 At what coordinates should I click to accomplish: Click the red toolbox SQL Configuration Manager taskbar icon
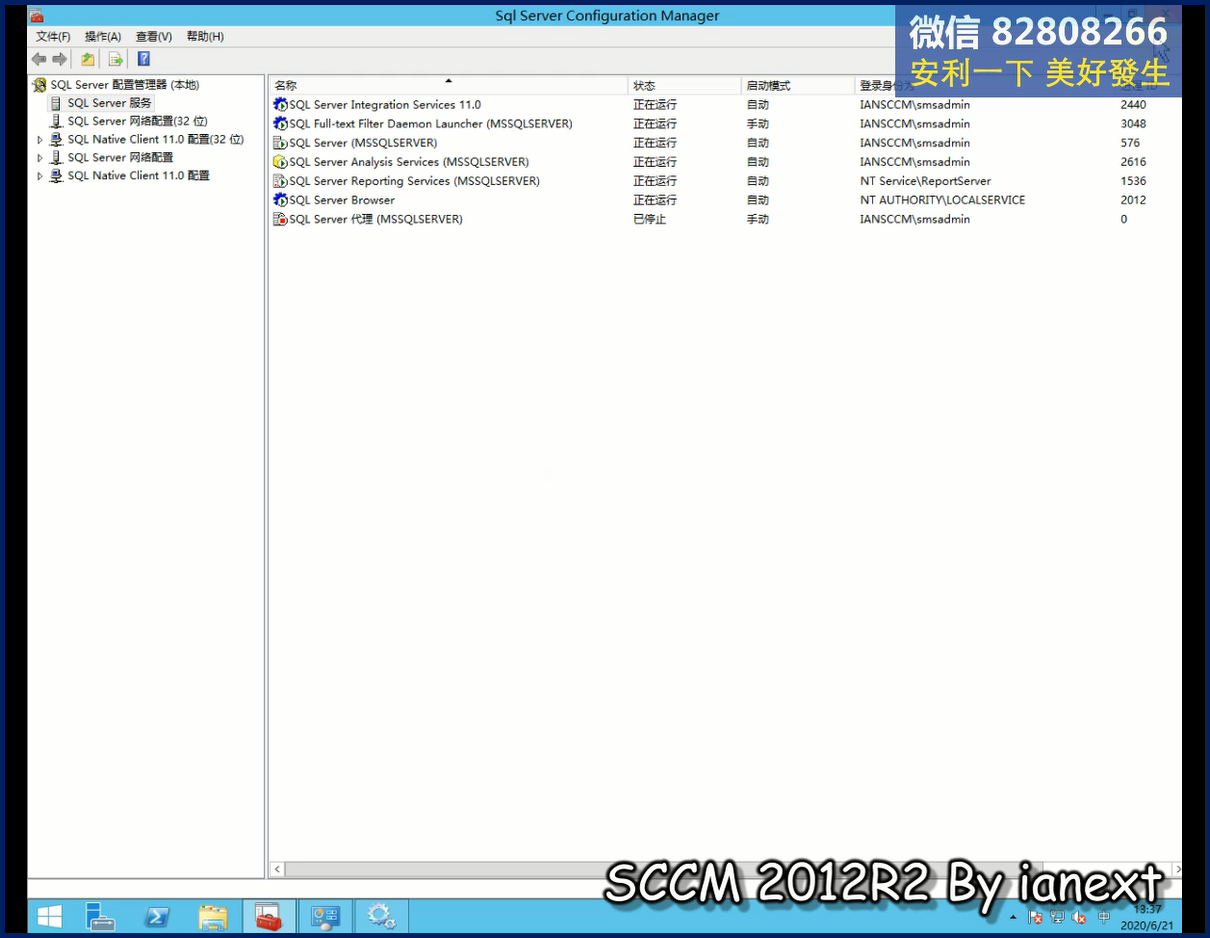point(269,916)
